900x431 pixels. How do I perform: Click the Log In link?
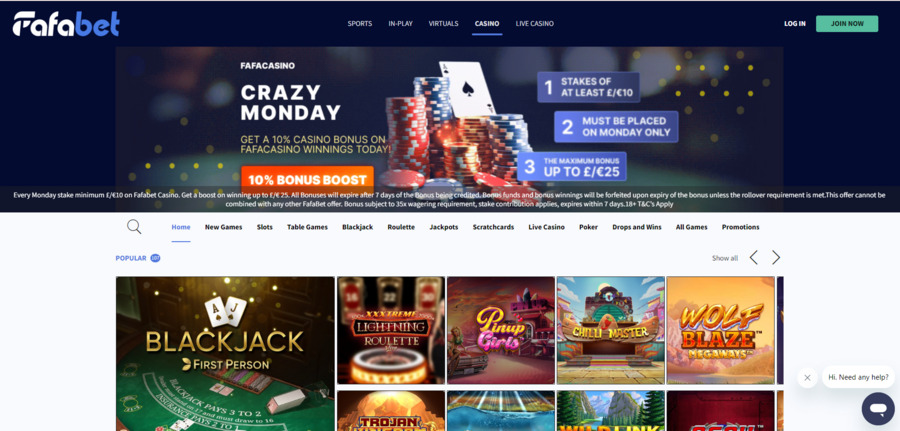click(794, 24)
